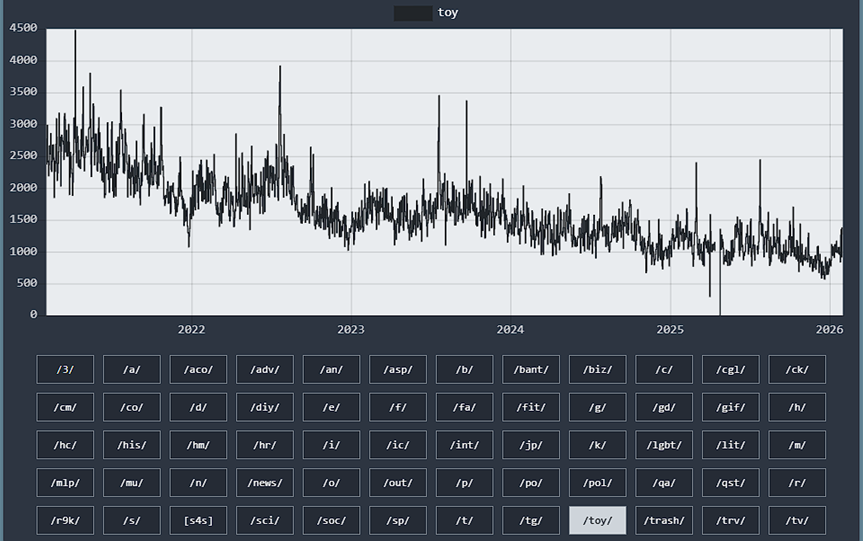Select the /out/ board button
This screenshot has height=541, width=863.
click(398, 483)
